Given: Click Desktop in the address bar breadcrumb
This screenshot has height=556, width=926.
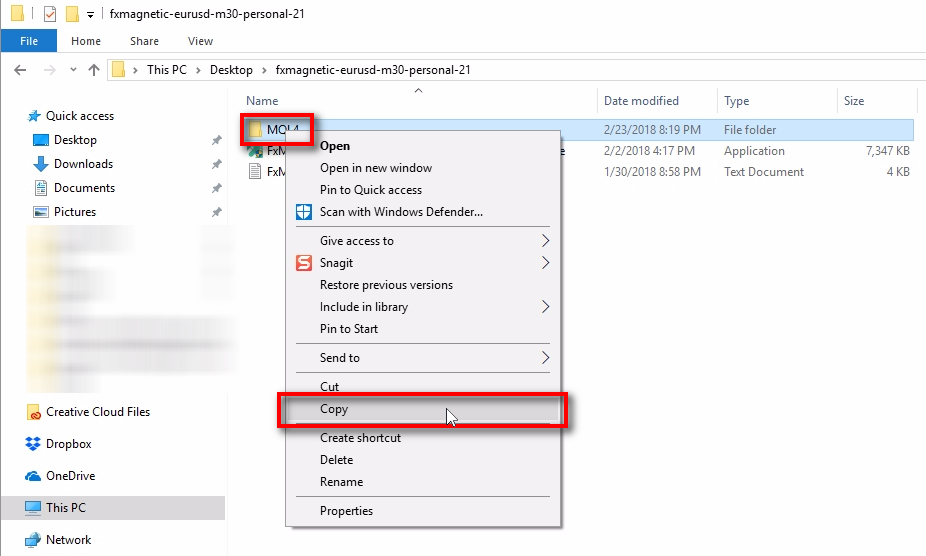Looking at the screenshot, I should pyautogui.click(x=231, y=70).
